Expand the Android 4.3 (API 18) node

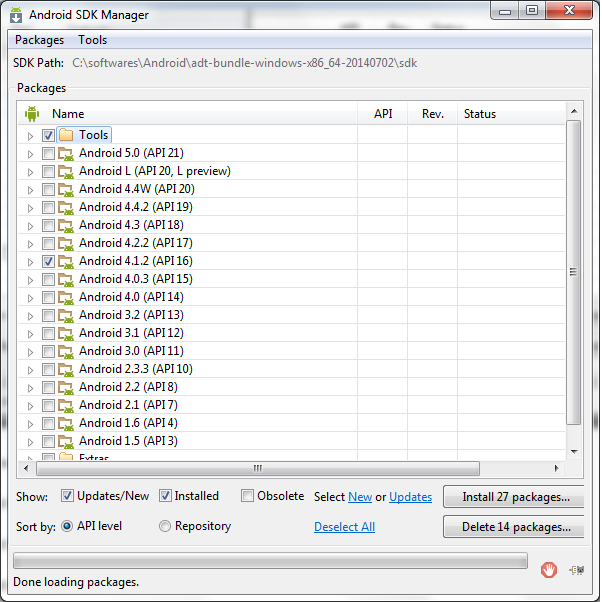30,226
